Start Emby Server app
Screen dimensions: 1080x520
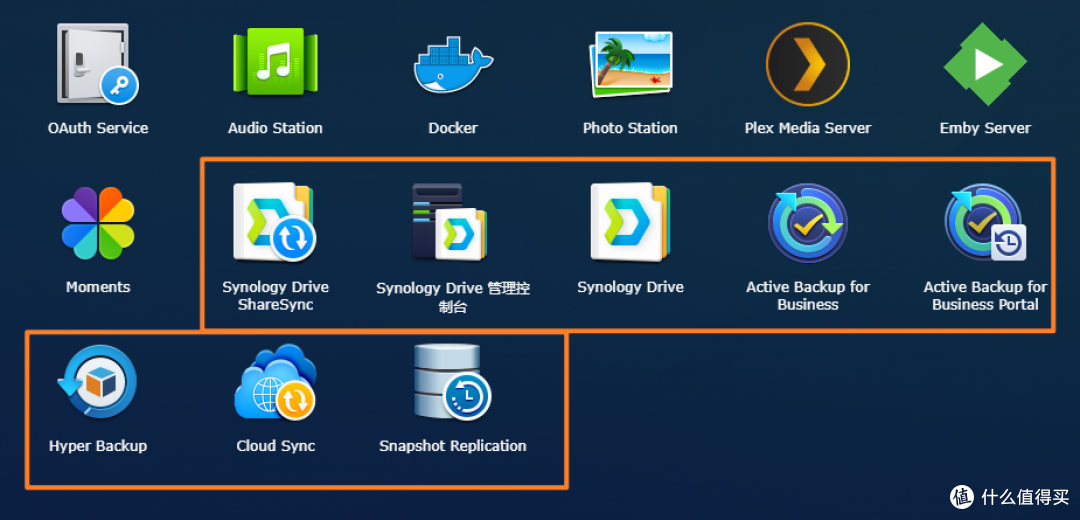(x=985, y=65)
